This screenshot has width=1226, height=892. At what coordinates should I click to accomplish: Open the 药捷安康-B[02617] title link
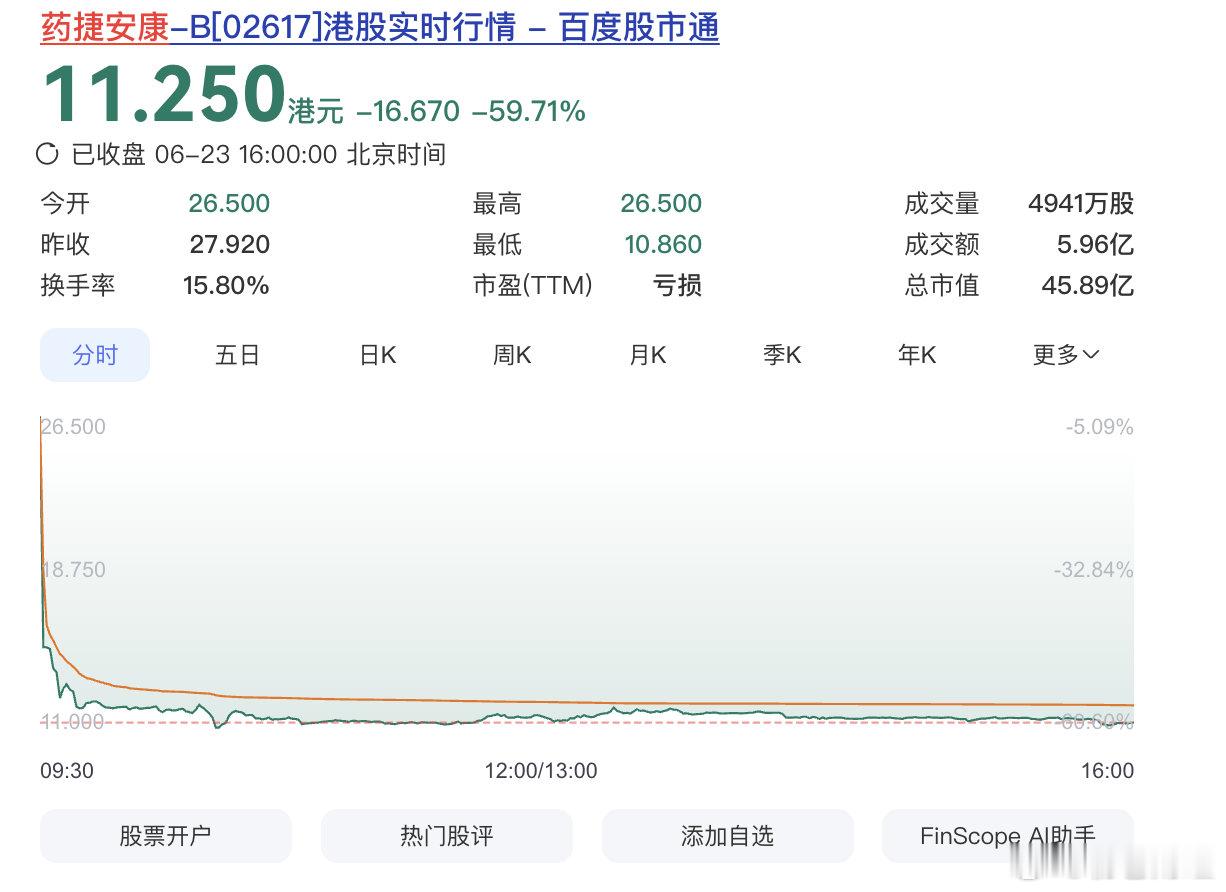tap(380, 27)
